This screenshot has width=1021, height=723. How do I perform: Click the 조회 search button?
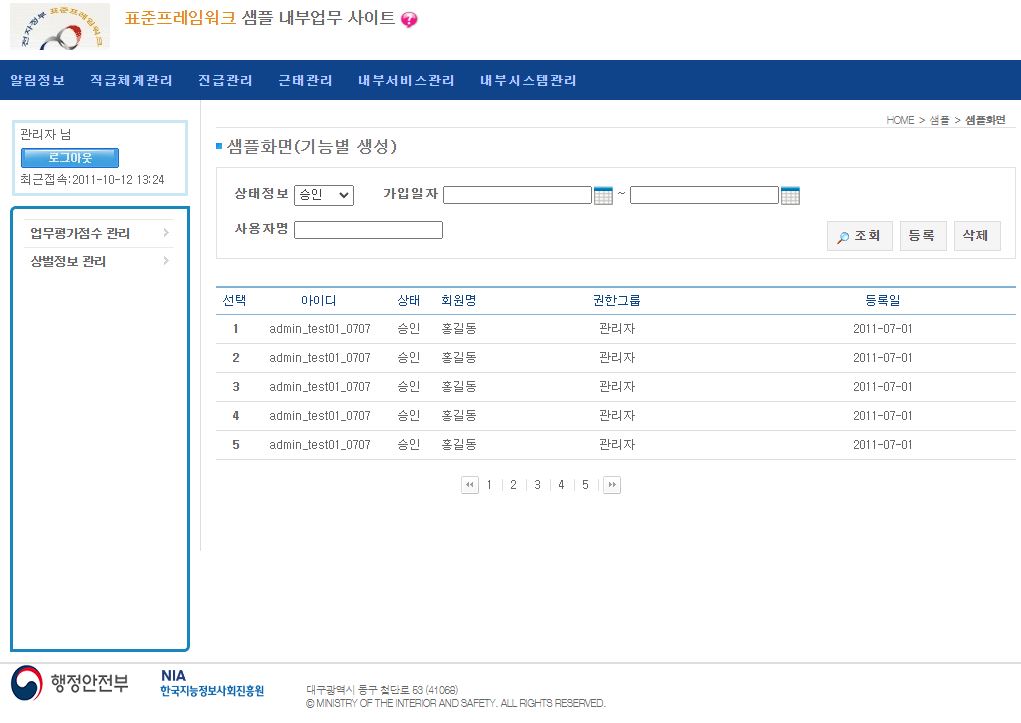(x=860, y=236)
